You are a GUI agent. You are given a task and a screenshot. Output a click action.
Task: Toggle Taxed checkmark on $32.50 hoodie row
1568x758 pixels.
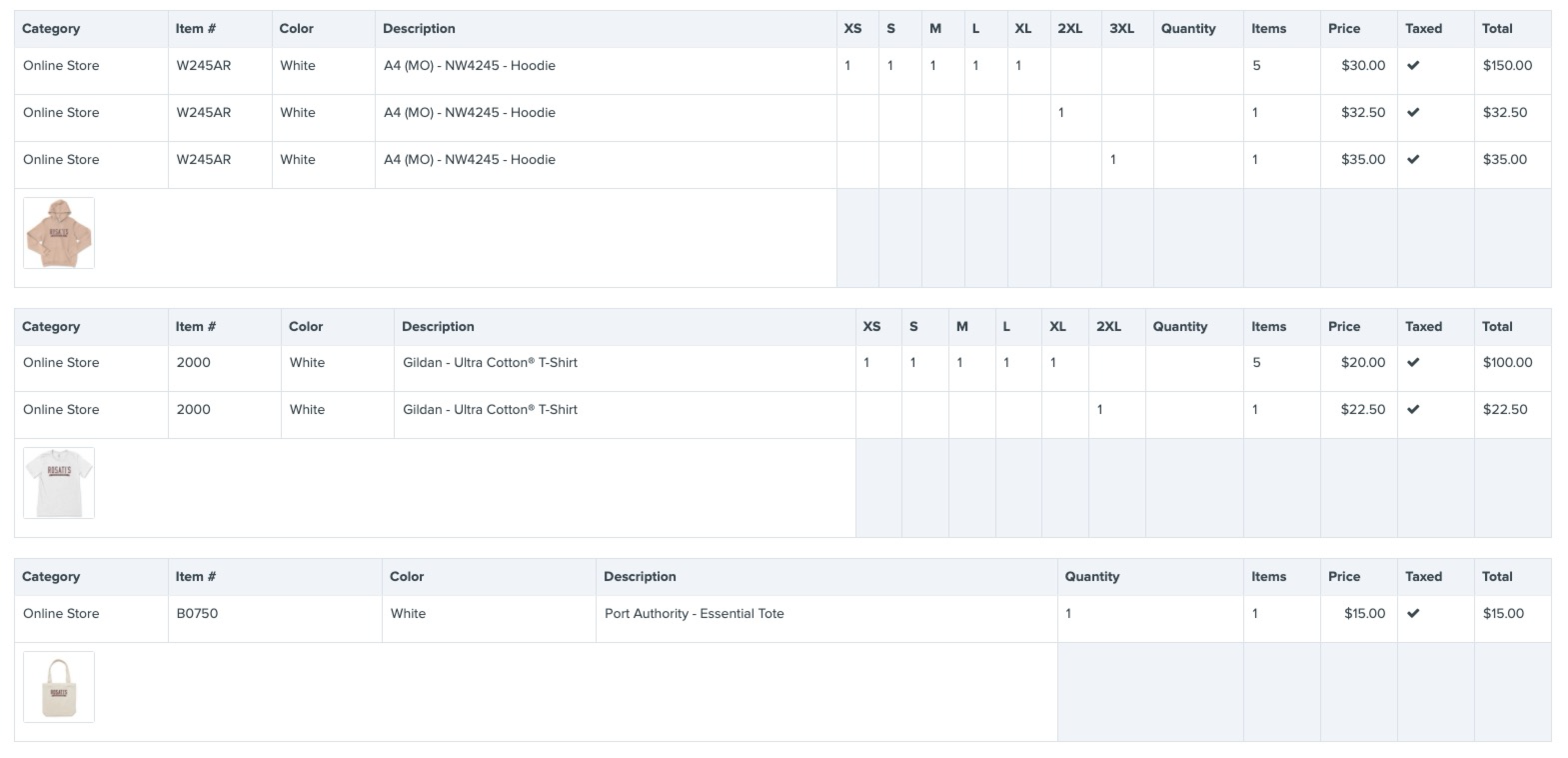(1413, 113)
